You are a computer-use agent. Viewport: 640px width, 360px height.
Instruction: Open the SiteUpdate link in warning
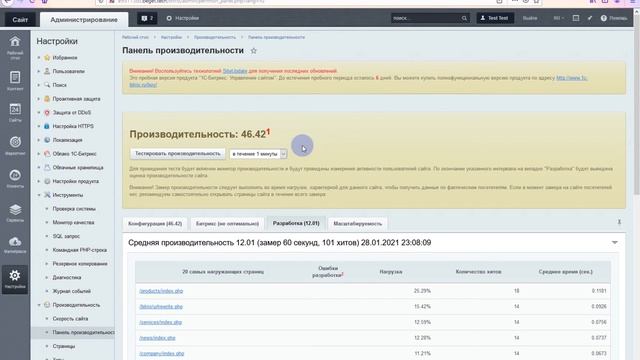click(x=235, y=71)
